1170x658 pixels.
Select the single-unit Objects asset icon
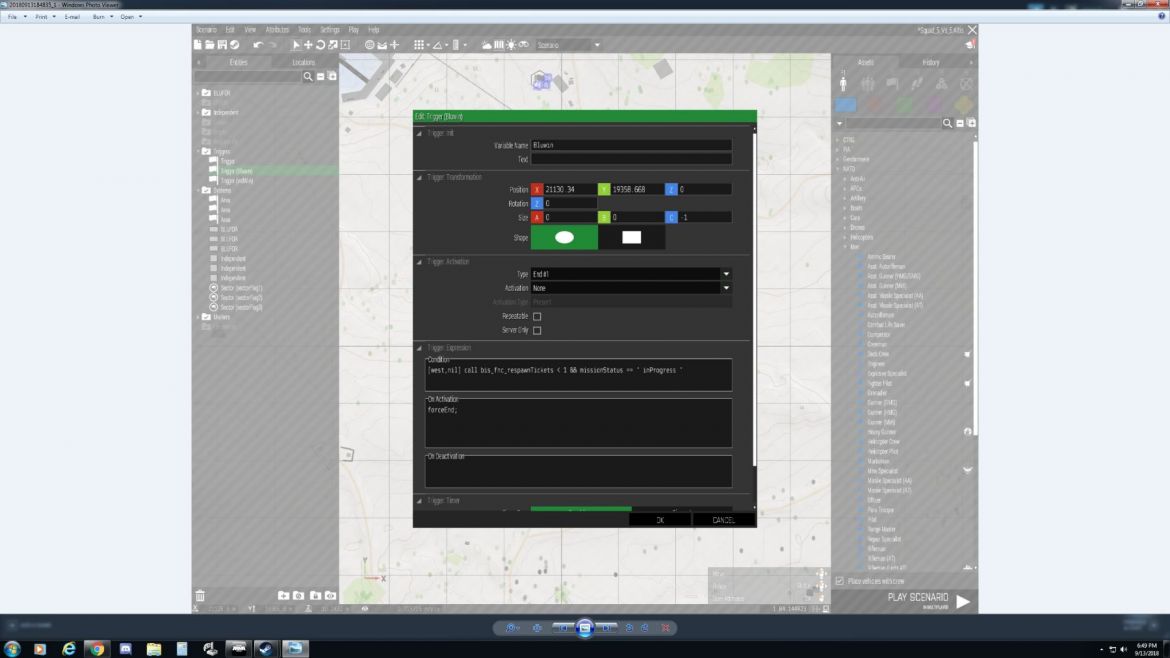click(x=843, y=84)
